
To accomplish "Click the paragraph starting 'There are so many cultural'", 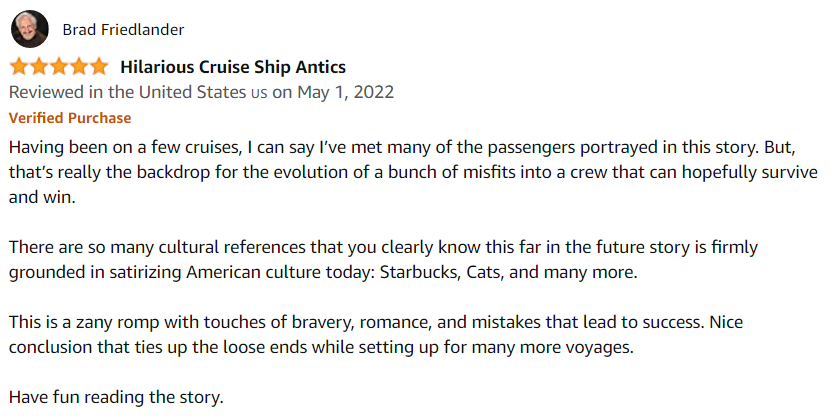I will click(x=384, y=260).
